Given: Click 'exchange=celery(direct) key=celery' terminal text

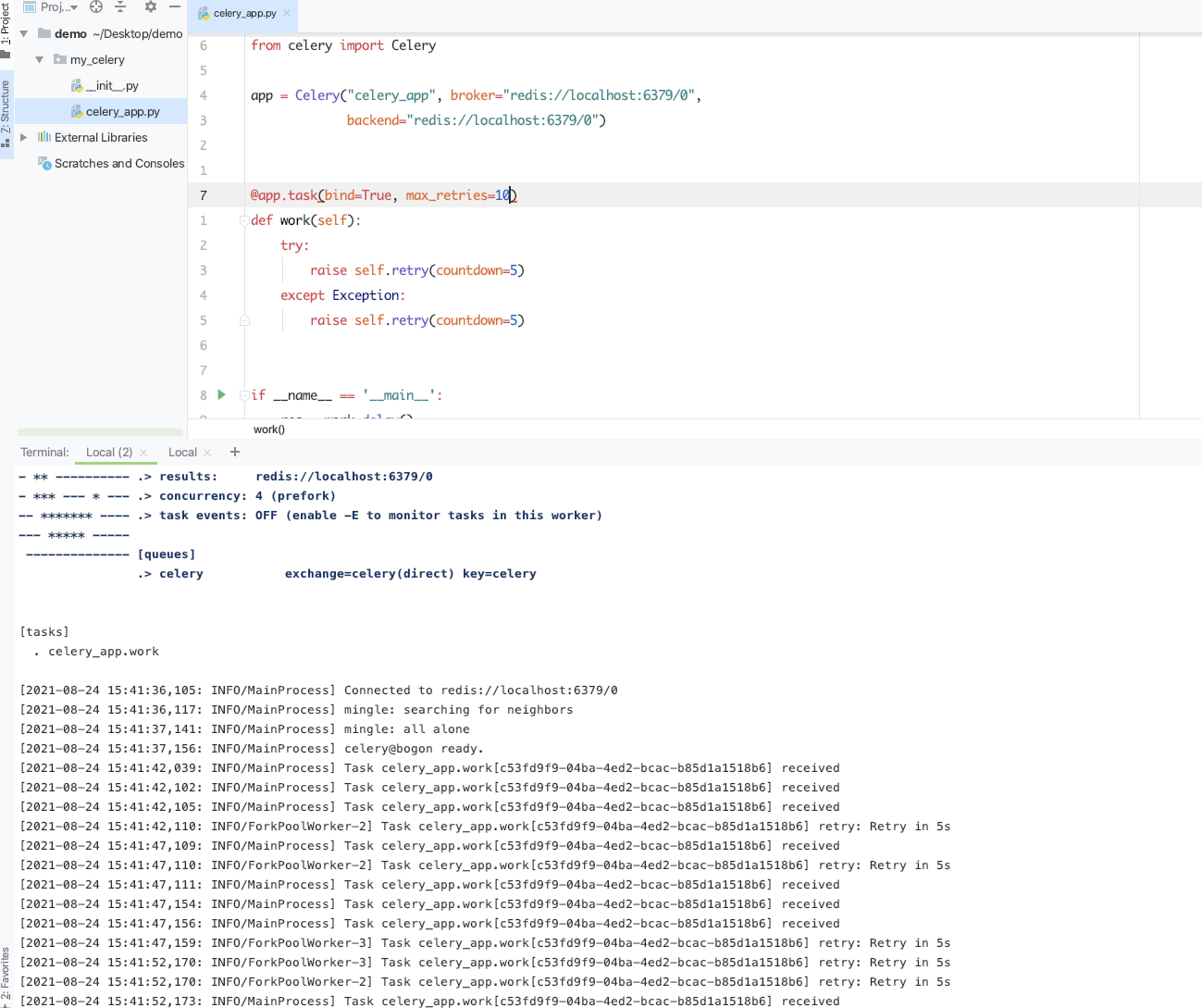Looking at the screenshot, I should click(411, 574).
